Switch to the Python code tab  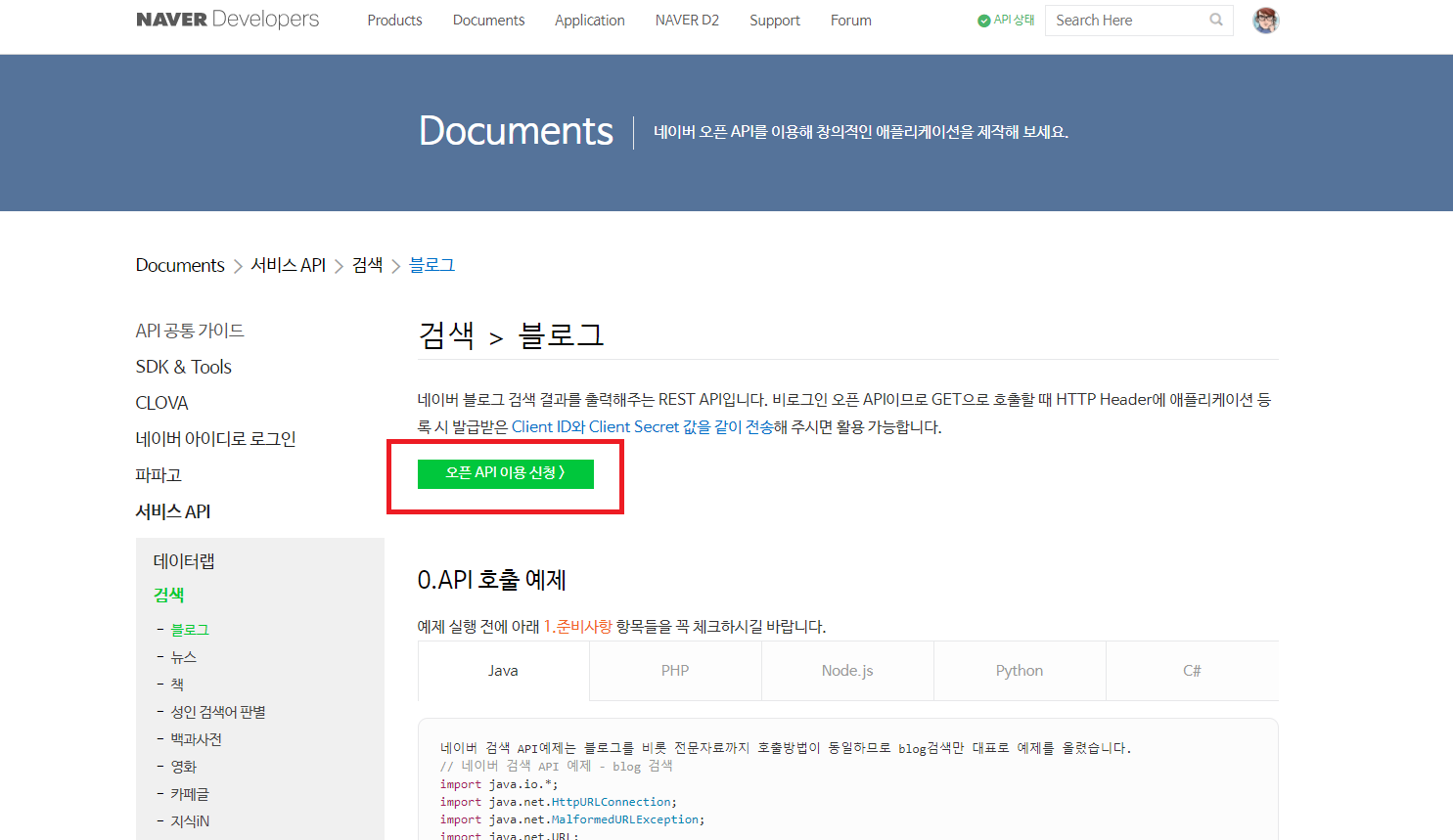[x=1020, y=671]
